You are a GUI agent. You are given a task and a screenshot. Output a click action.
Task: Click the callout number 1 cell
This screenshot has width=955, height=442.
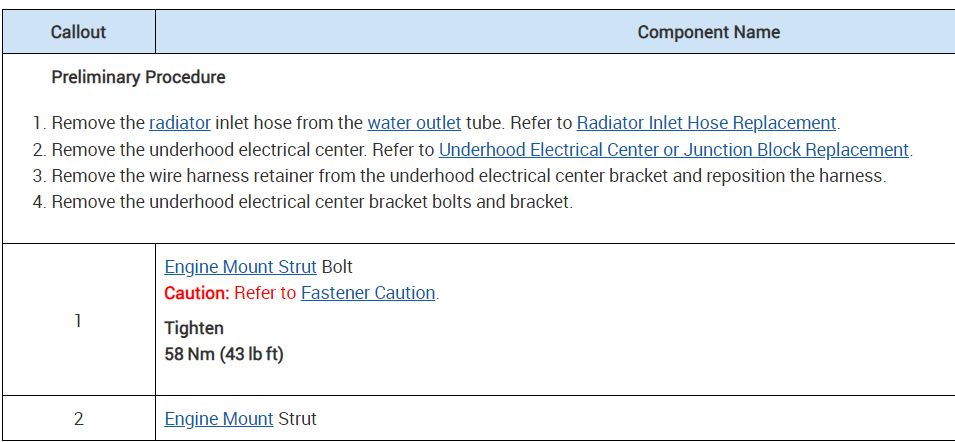[x=78, y=321]
